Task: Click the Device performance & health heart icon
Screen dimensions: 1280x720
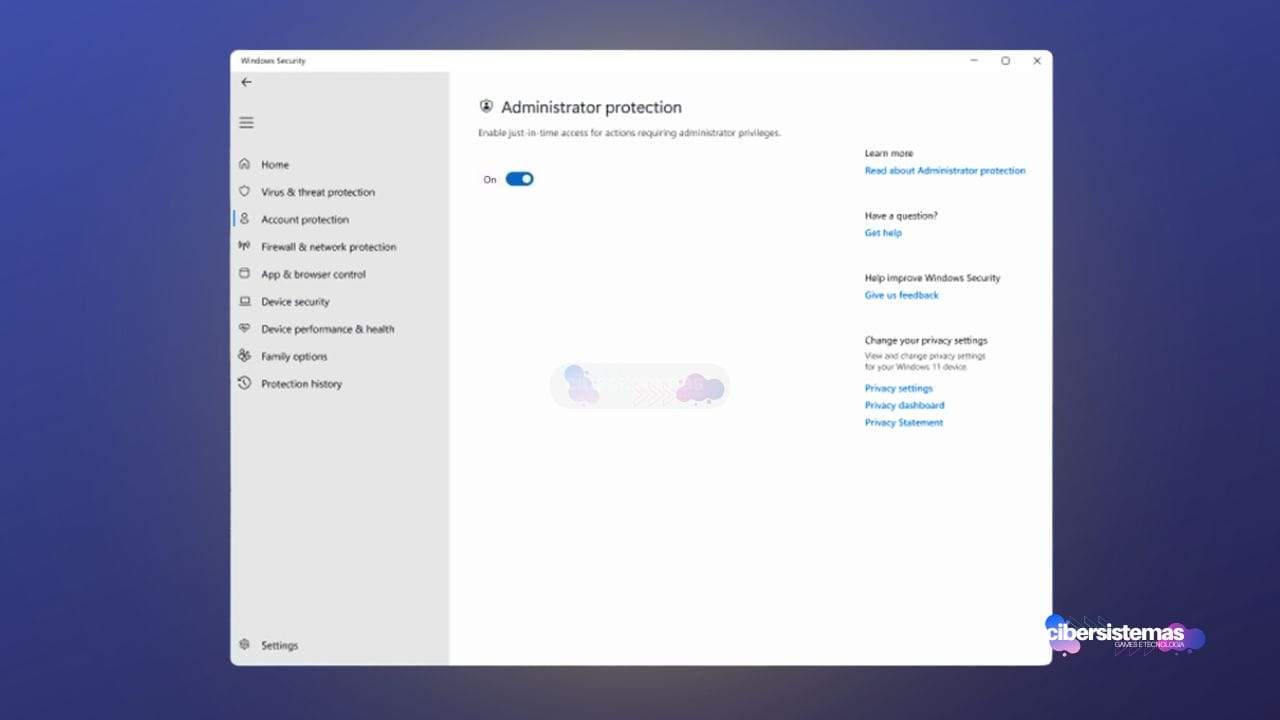Action: [x=244, y=329]
